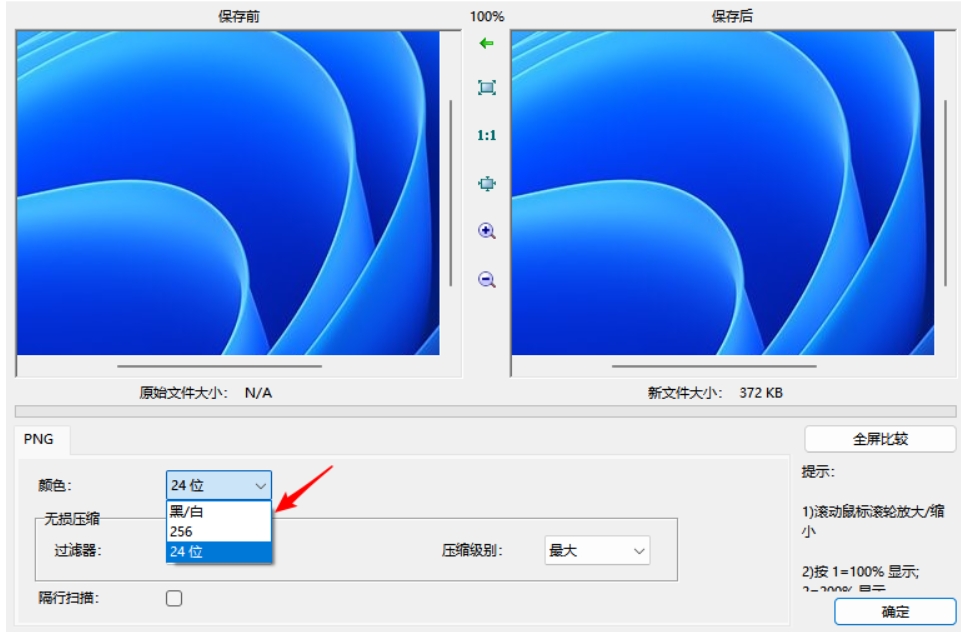Click the 保存前 preview vertical scrollbar

click(450, 193)
